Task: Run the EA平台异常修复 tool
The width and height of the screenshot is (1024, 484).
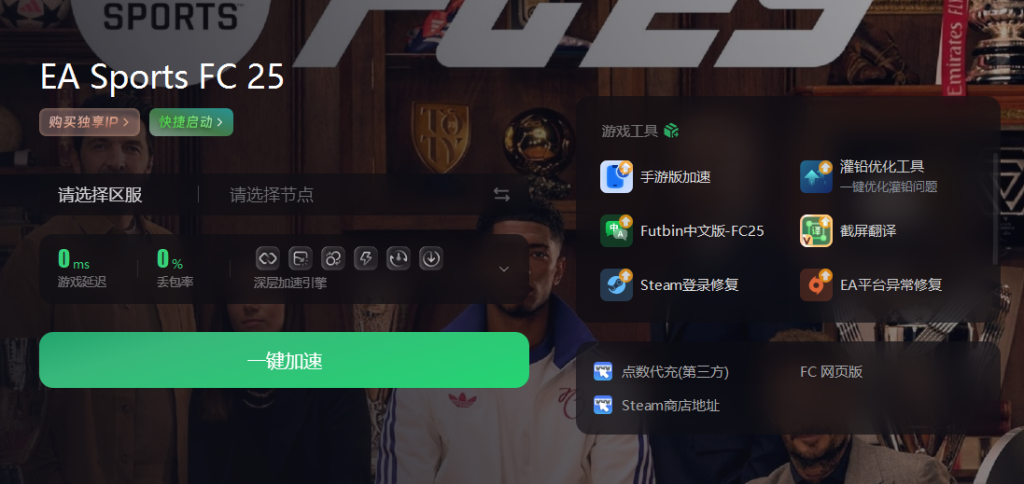Action: click(x=871, y=285)
